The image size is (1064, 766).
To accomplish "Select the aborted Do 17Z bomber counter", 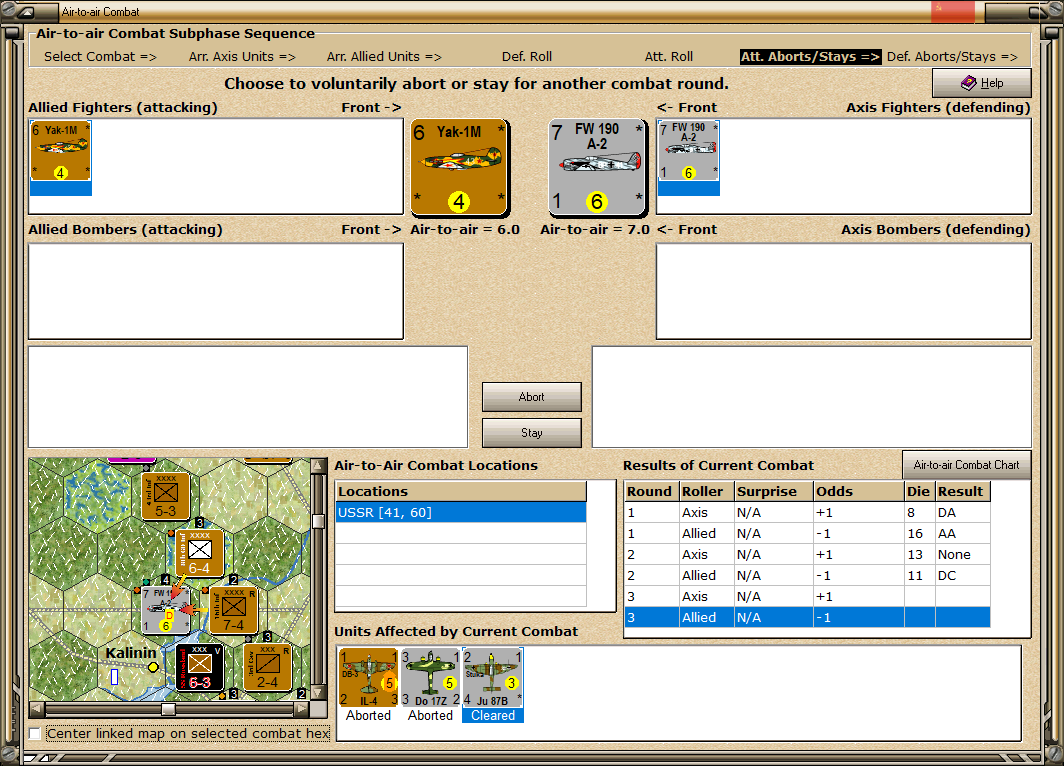I will point(431,678).
